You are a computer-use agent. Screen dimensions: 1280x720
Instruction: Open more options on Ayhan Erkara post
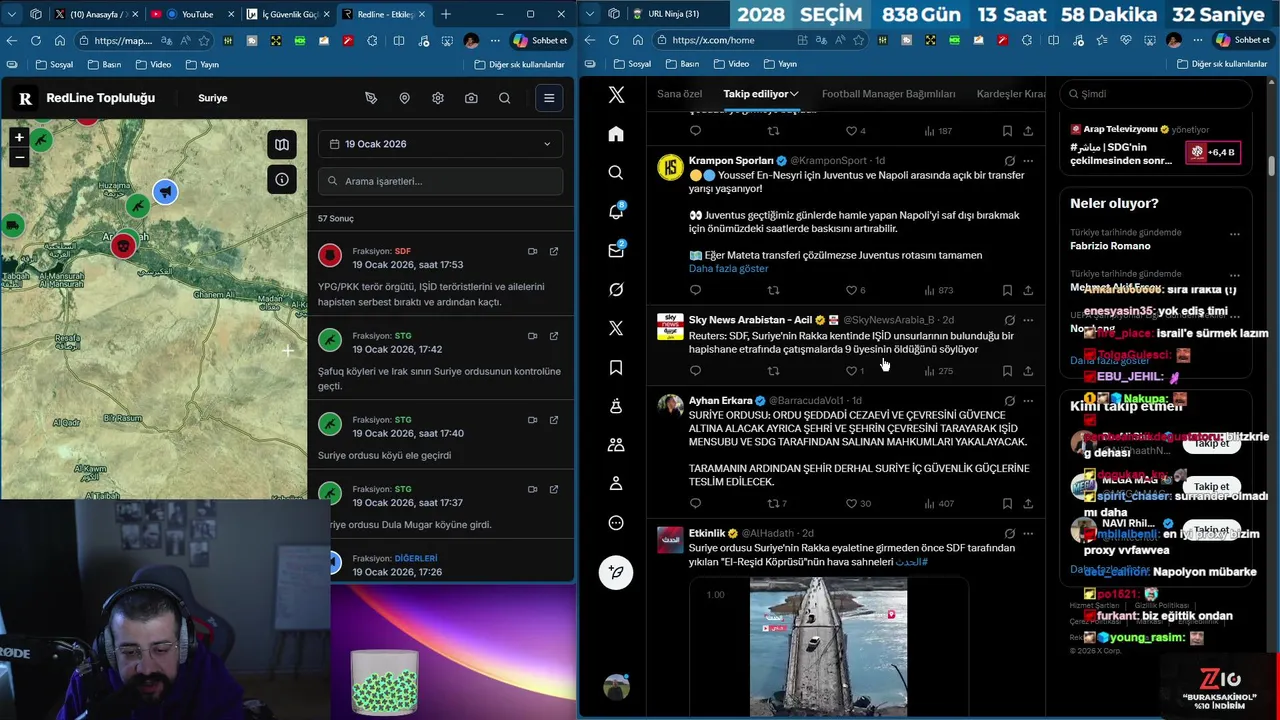point(1028,400)
